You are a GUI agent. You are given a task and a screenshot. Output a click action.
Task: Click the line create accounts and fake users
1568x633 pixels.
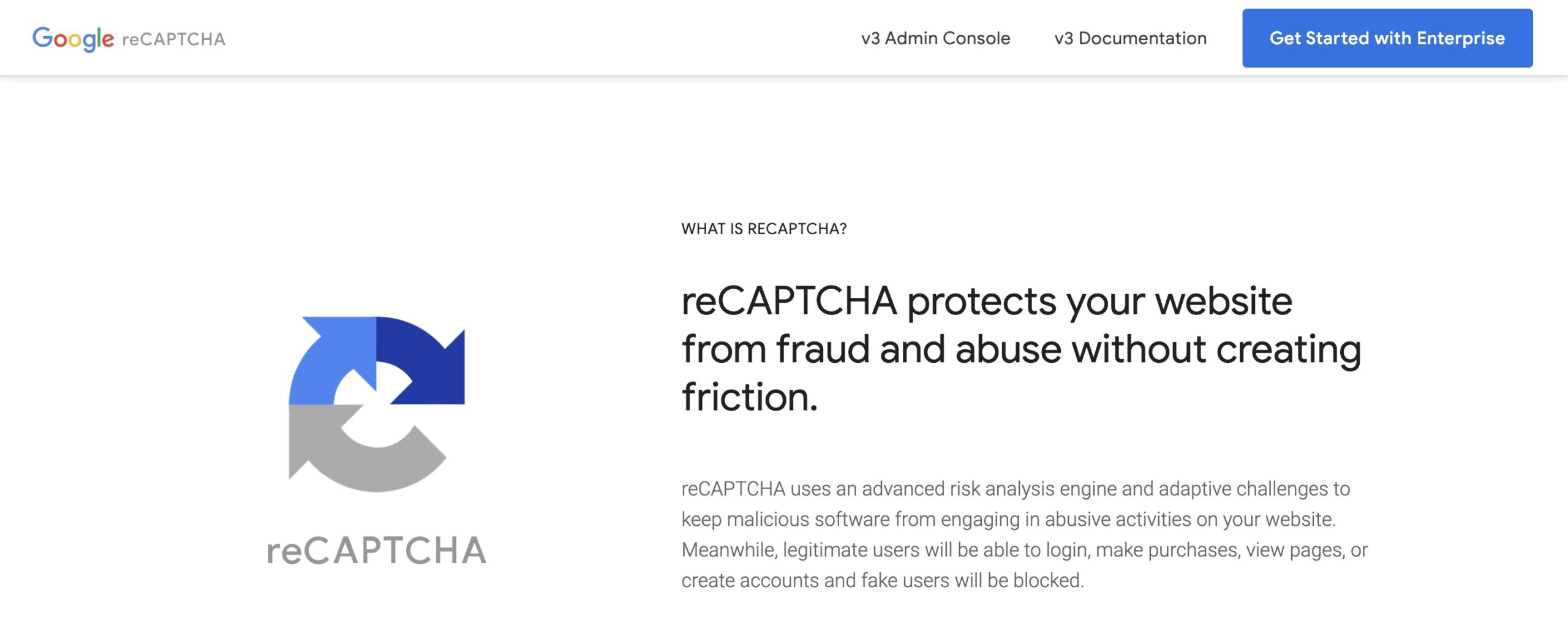(x=883, y=580)
